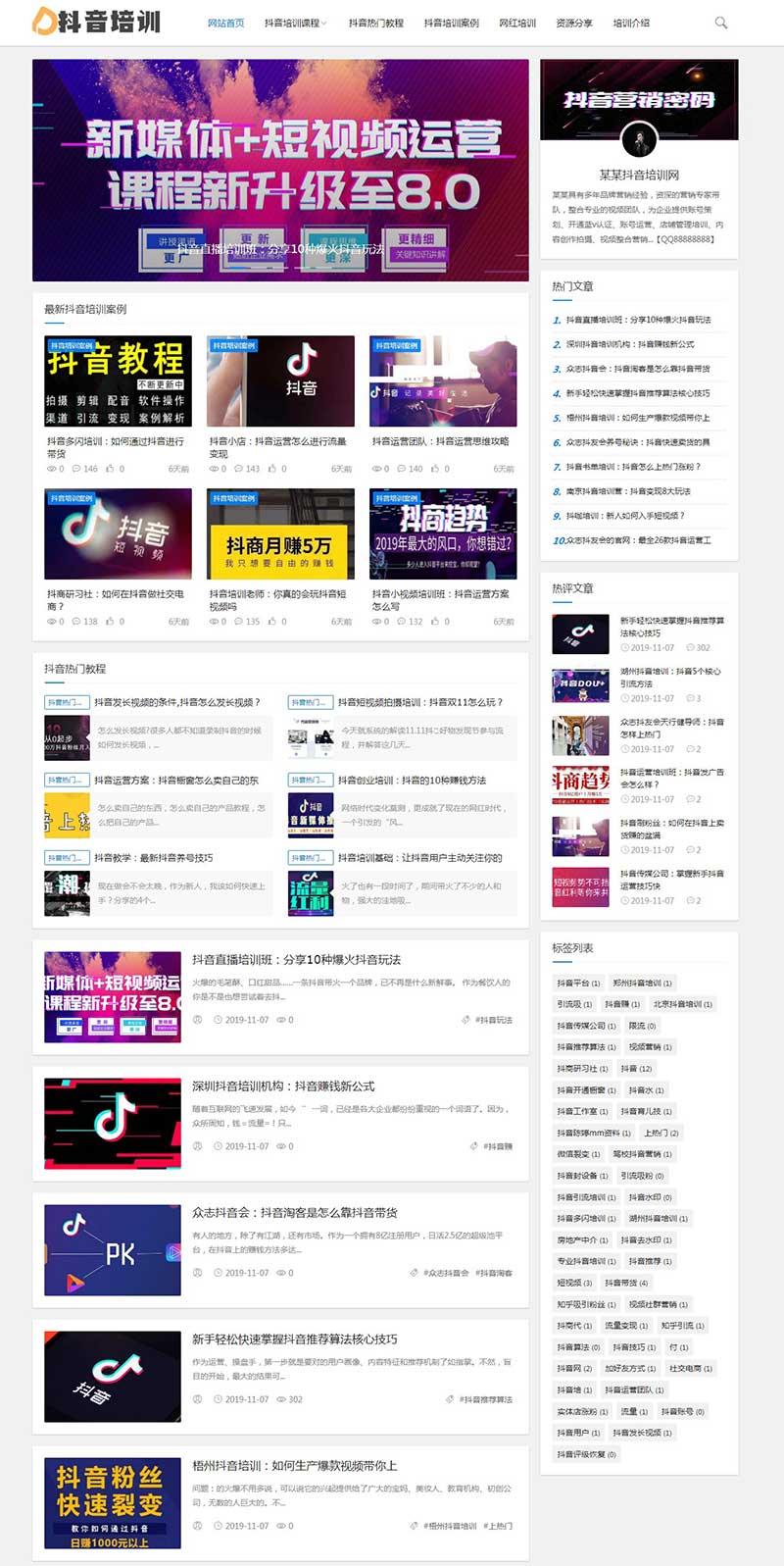
Task: Select the 抖音平台 (1) tag
Action: tap(578, 983)
